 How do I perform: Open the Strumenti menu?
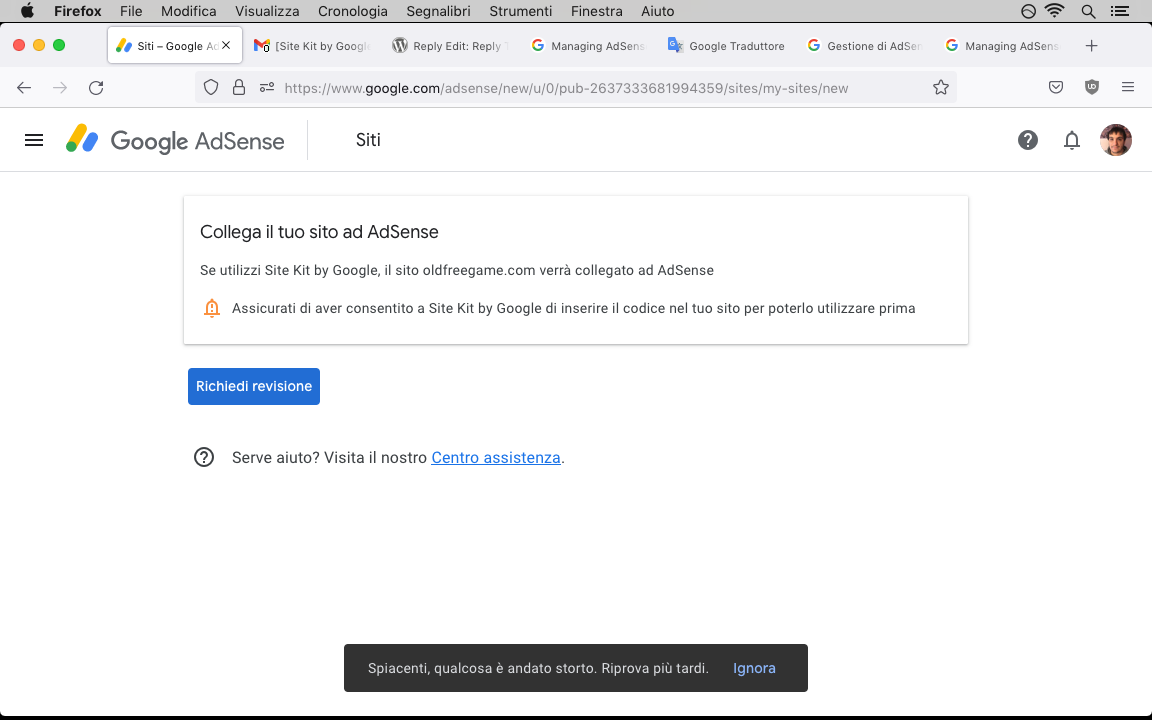[x=521, y=11]
